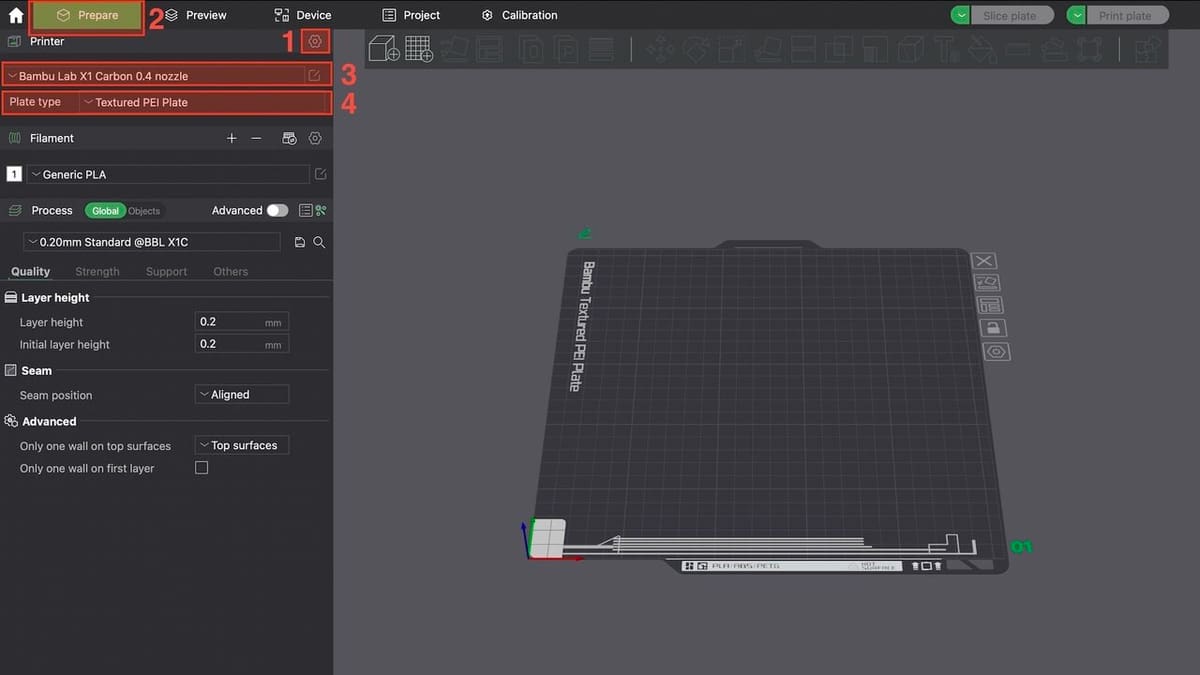This screenshot has height=675, width=1200.
Task: Click Auto orient toolbar icon
Action: pyautogui.click(x=455, y=49)
